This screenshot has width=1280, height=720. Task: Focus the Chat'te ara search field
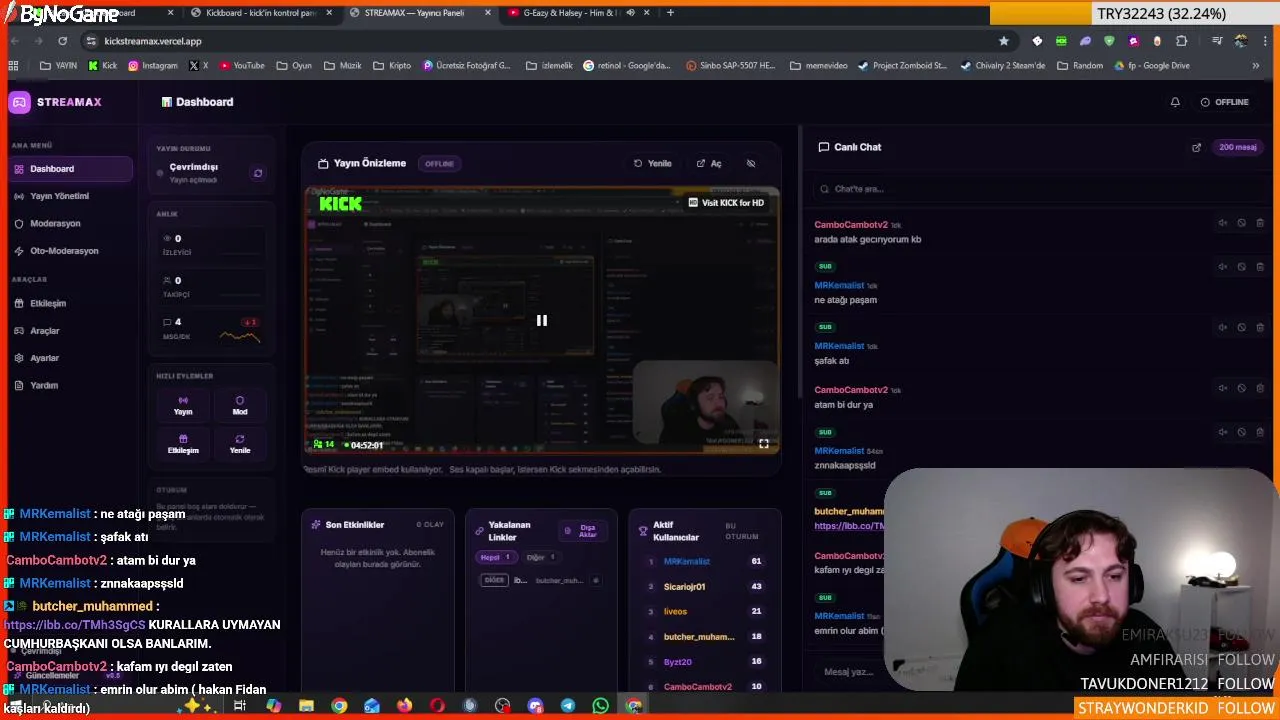pos(1040,188)
